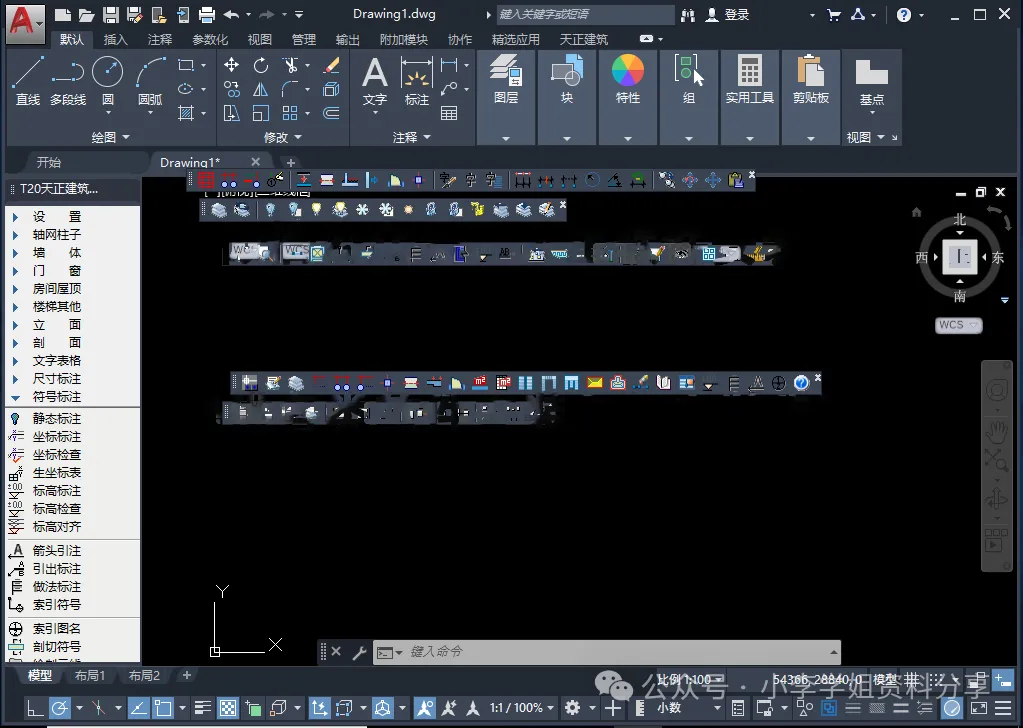Open the 文字 text tool
This screenshot has width=1023, height=728.
click(x=374, y=81)
